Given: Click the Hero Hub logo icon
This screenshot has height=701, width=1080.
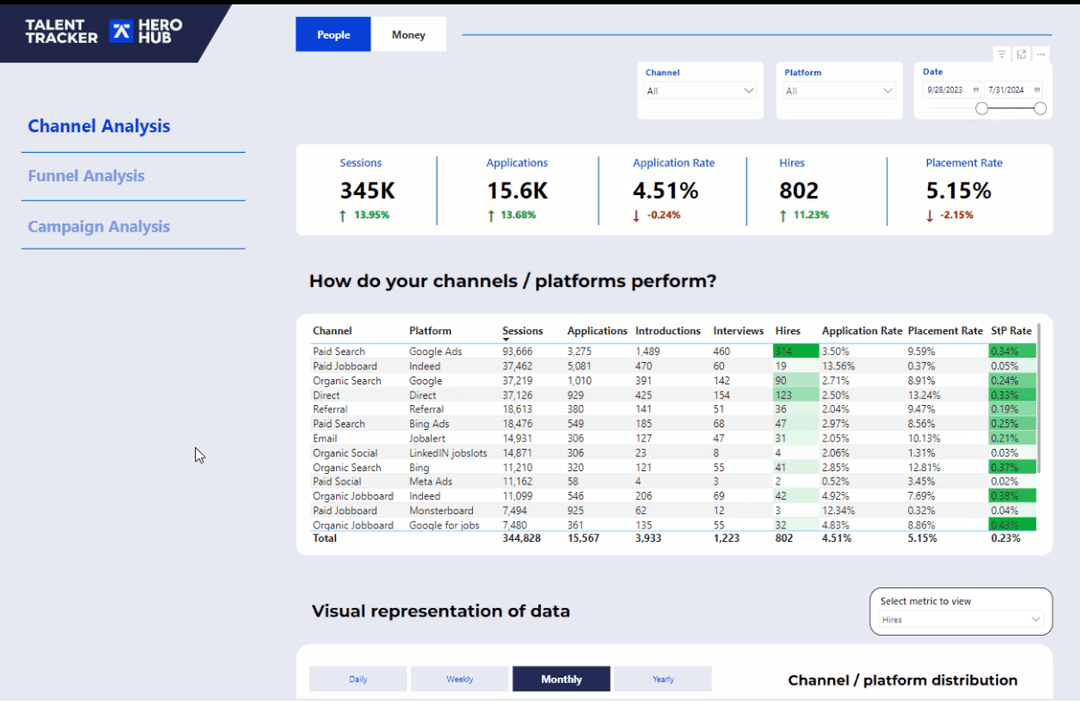Looking at the screenshot, I should click(121, 31).
